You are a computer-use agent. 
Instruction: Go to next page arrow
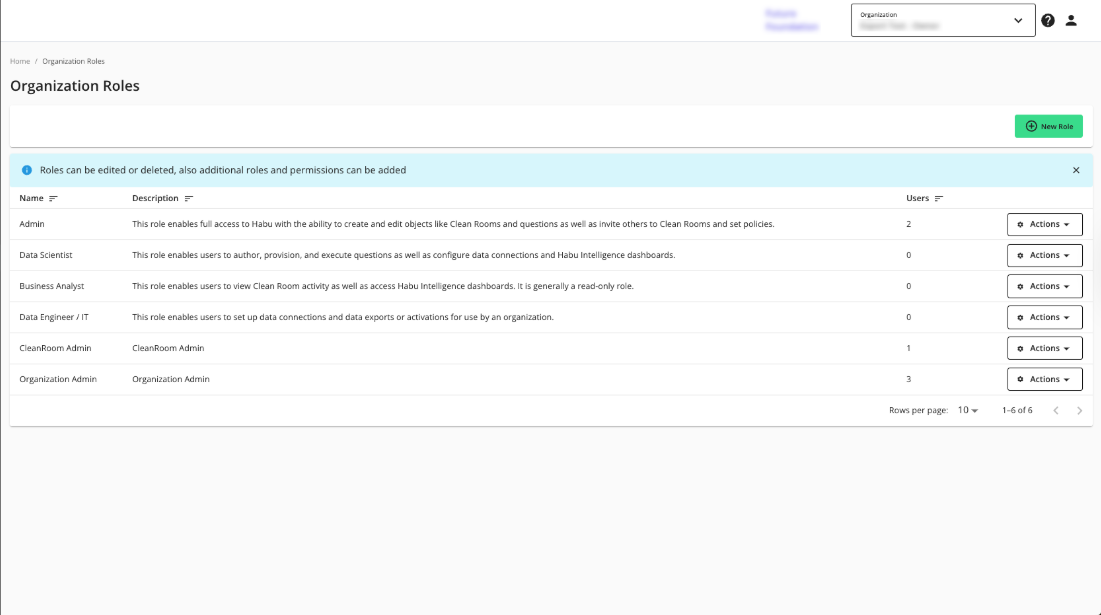point(1079,411)
